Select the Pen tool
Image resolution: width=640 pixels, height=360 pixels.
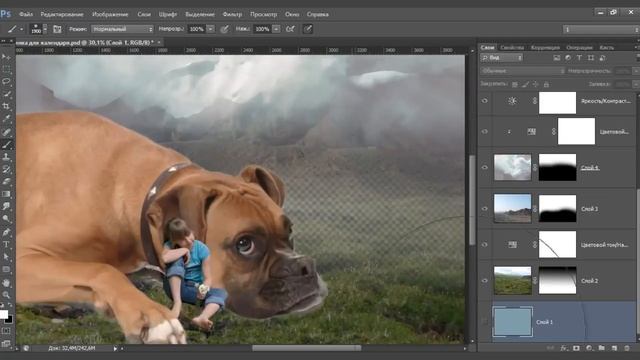point(6,232)
